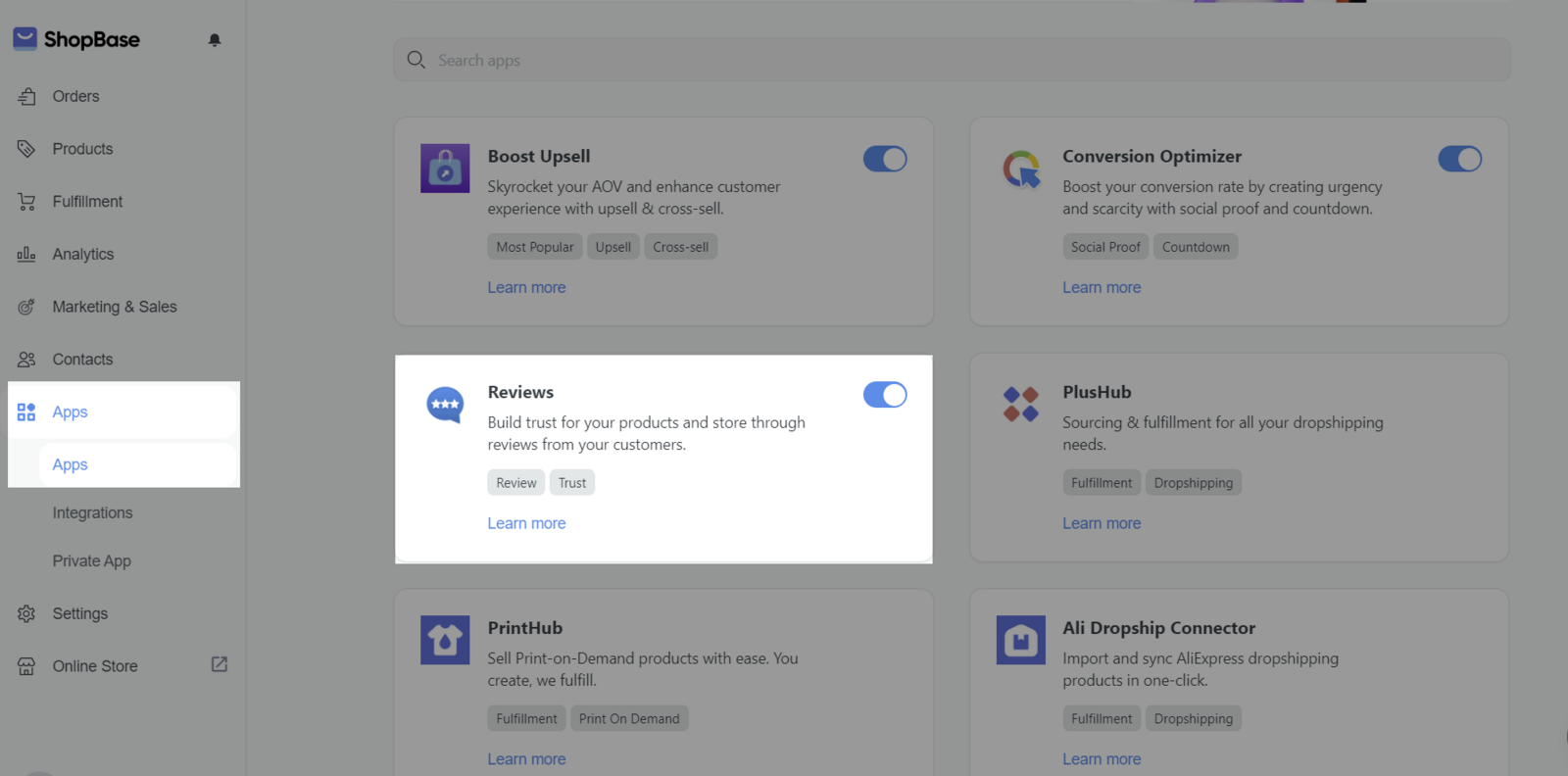Viewport: 1568px width, 776px height.
Task: Open Online Store in new tab icon
Action: [x=220, y=664]
